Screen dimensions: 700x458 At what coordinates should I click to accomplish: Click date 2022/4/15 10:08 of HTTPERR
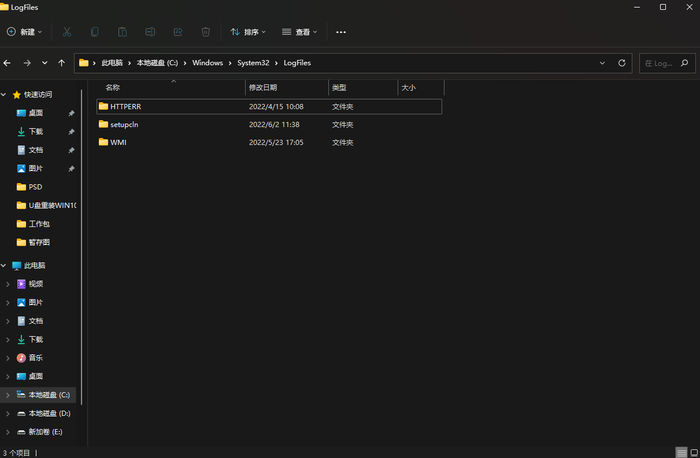[276, 107]
